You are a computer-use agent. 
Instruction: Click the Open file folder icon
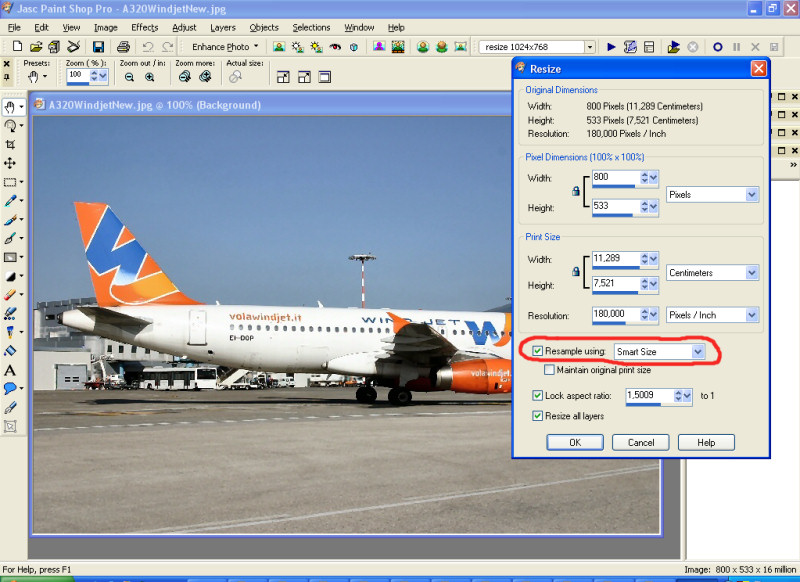36,47
